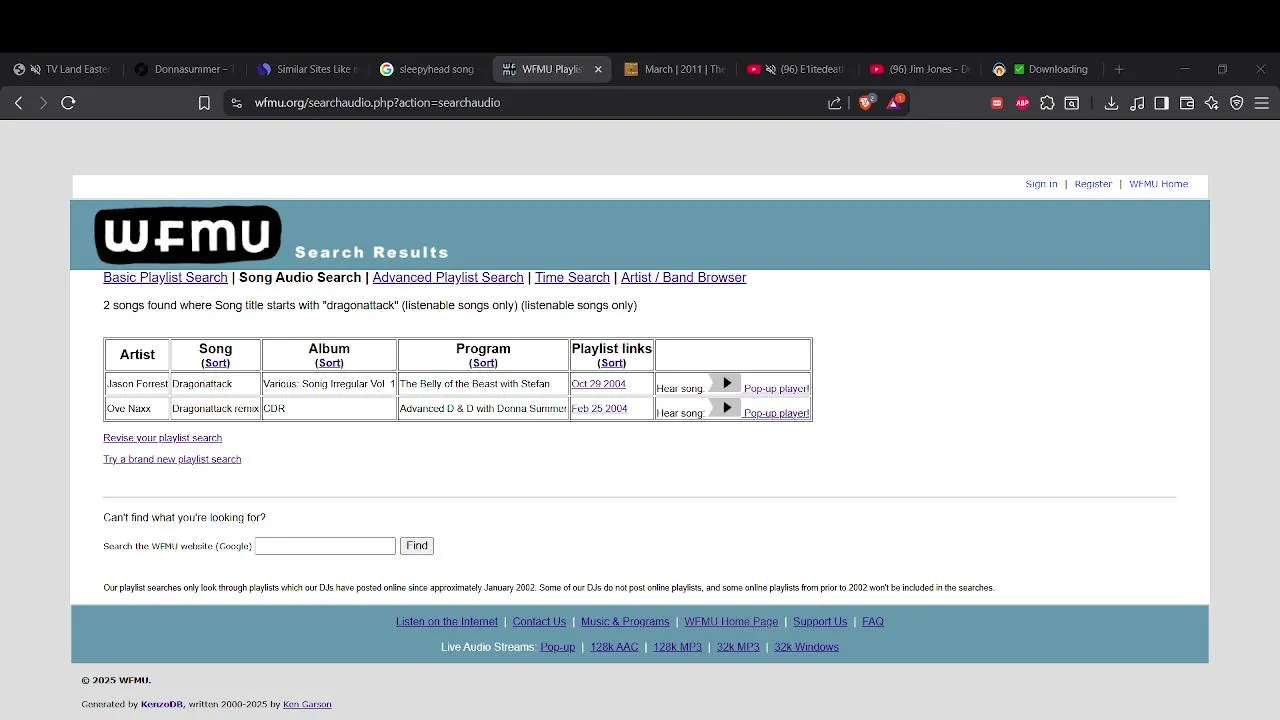Open media control music note icon
The height and width of the screenshot is (720, 1280).
(x=1137, y=103)
